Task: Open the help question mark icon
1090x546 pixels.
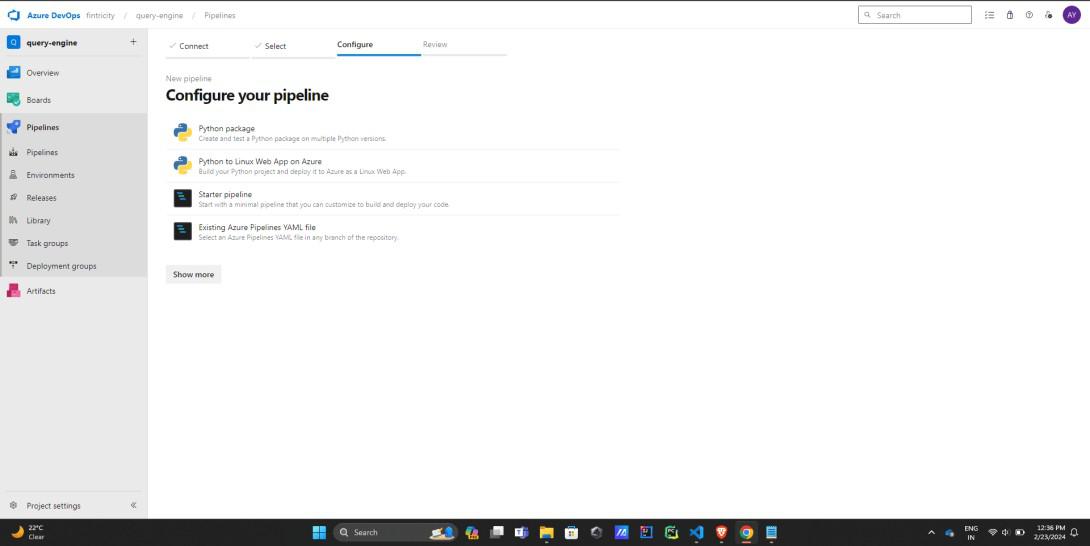Action: tap(1029, 15)
